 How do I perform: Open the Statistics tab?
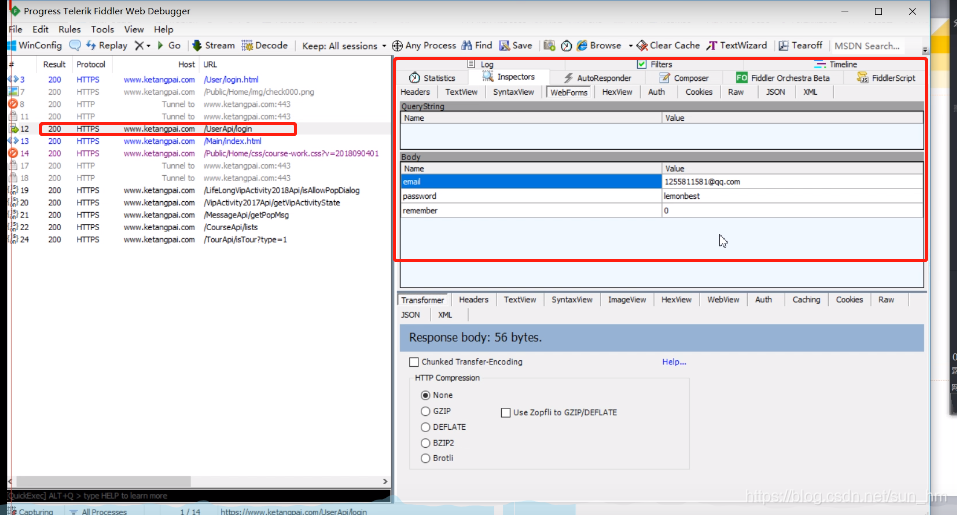coord(432,78)
